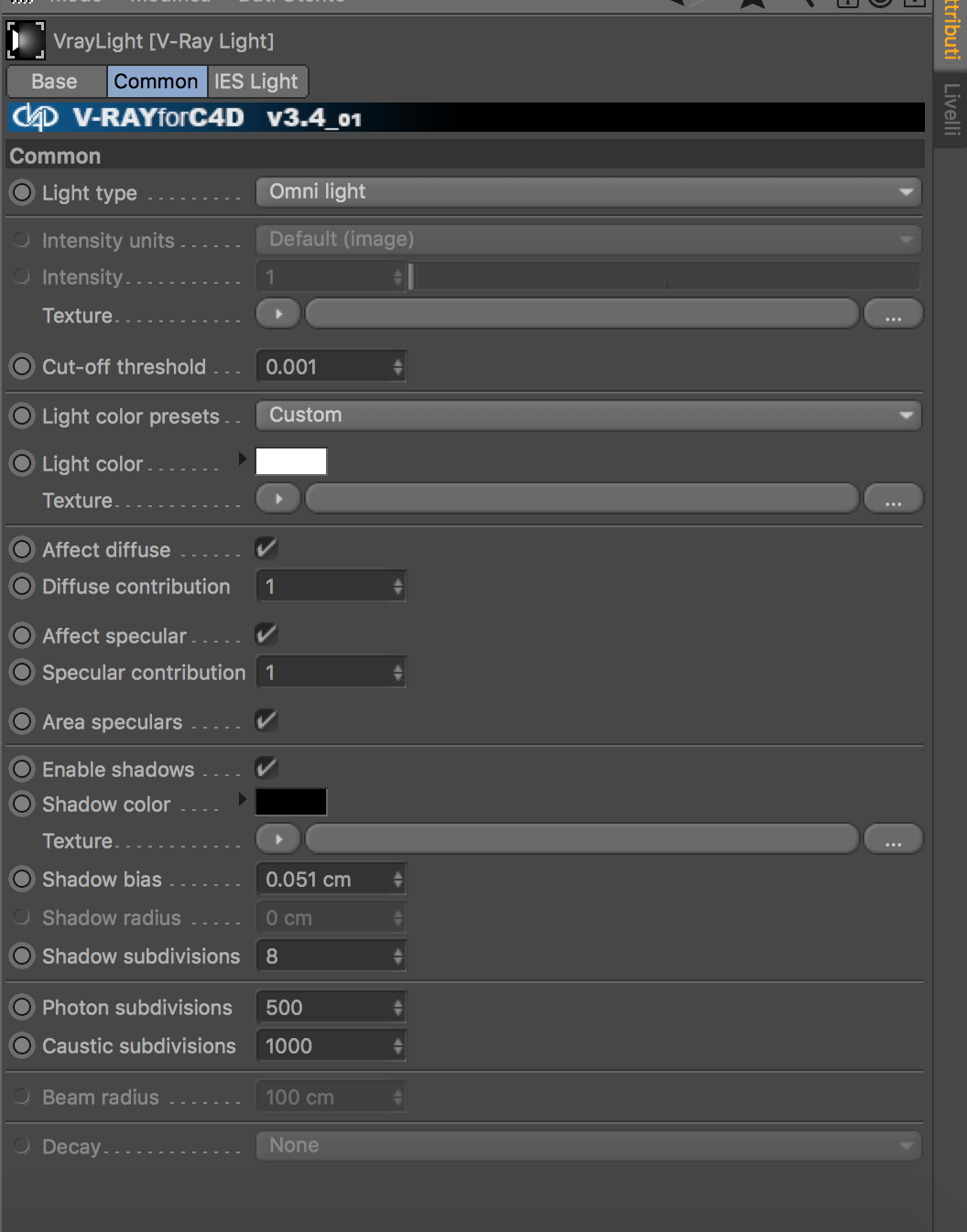Toggle keyframe circle for Light color
Screen dimensions: 967x1232
(x=22, y=463)
